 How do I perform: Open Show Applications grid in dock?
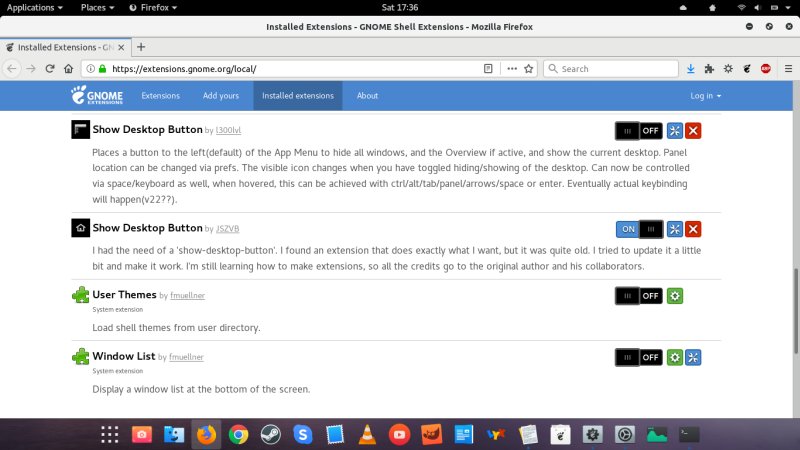[x=110, y=435]
